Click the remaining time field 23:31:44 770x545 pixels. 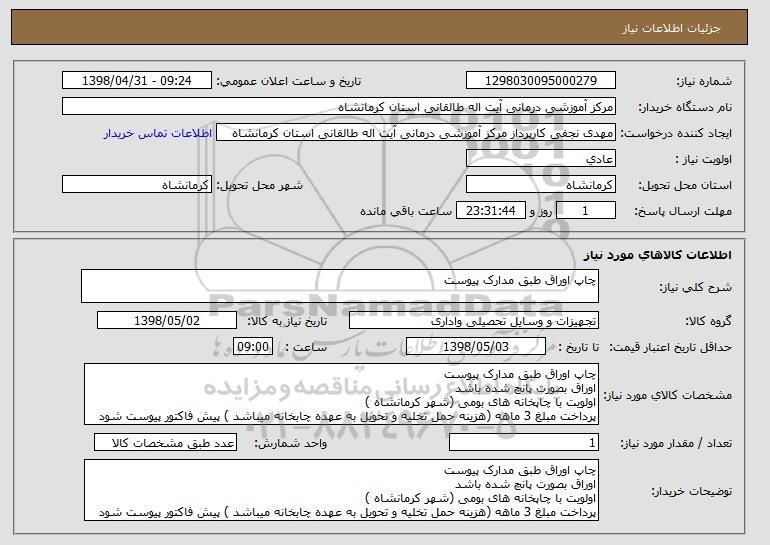pos(491,211)
